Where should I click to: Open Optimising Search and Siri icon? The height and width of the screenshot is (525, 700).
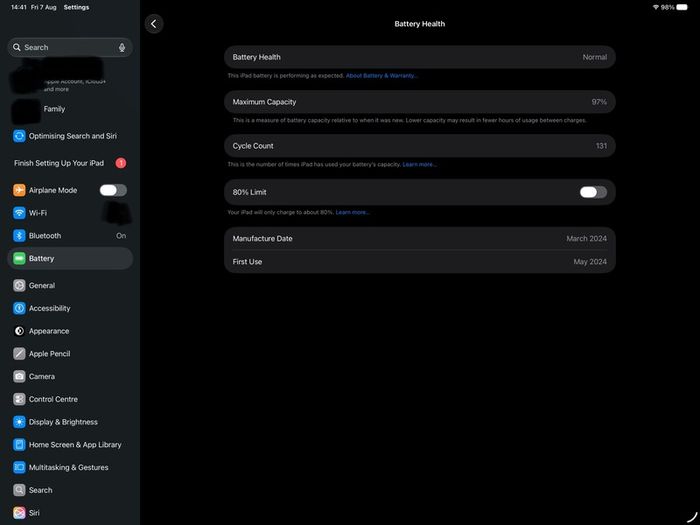[19, 136]
